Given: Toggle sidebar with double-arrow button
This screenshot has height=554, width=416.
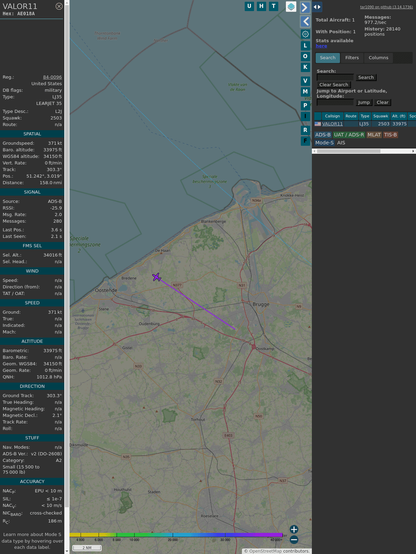Looking at the screenshot, I should (317, 7).
